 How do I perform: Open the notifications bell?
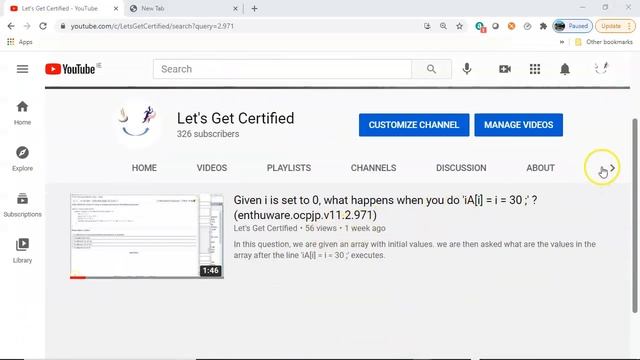[565, 69]
